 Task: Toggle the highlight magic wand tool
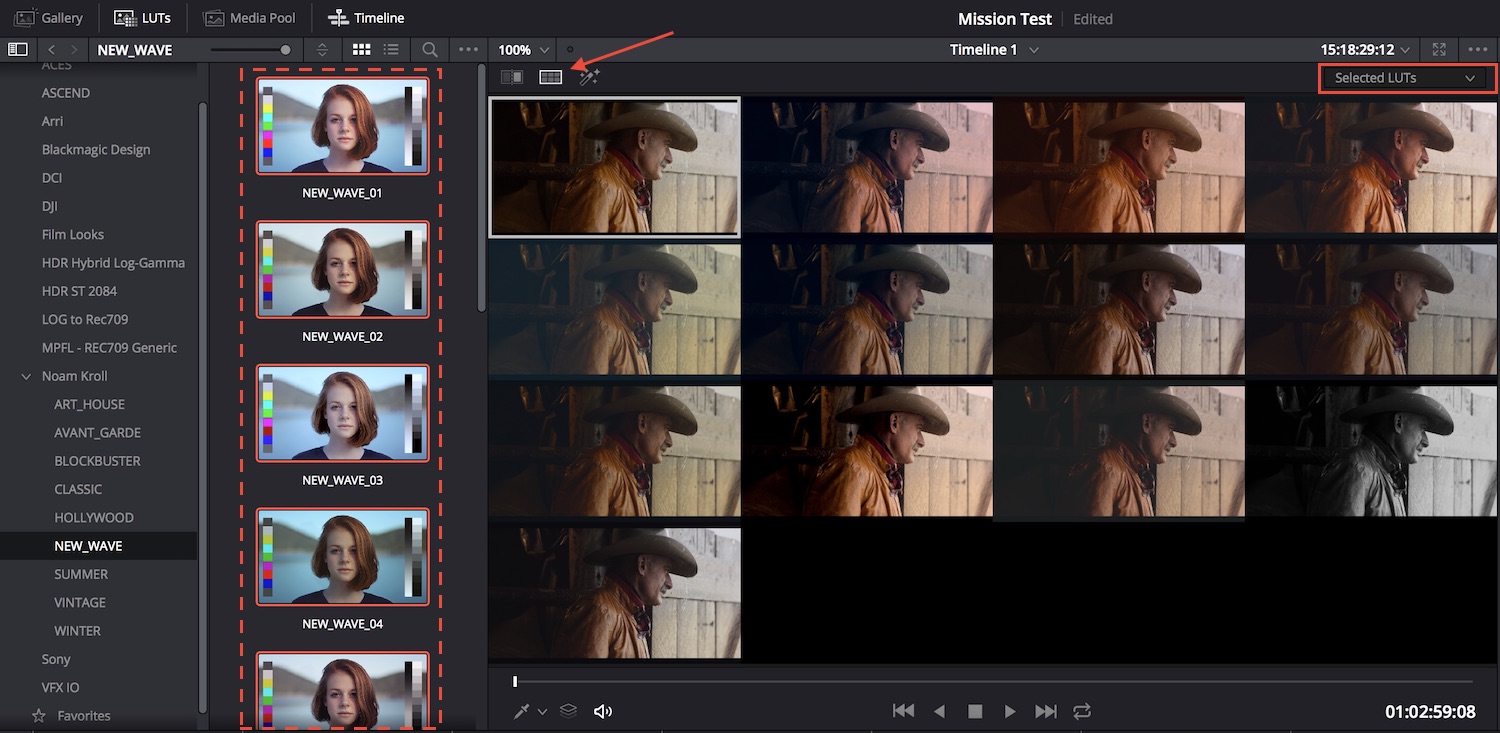(589, 77)
